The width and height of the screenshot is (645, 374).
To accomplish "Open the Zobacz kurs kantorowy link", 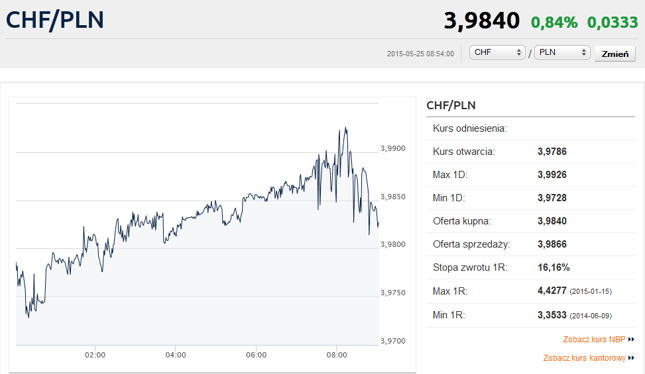I will [x=584, y=358].
